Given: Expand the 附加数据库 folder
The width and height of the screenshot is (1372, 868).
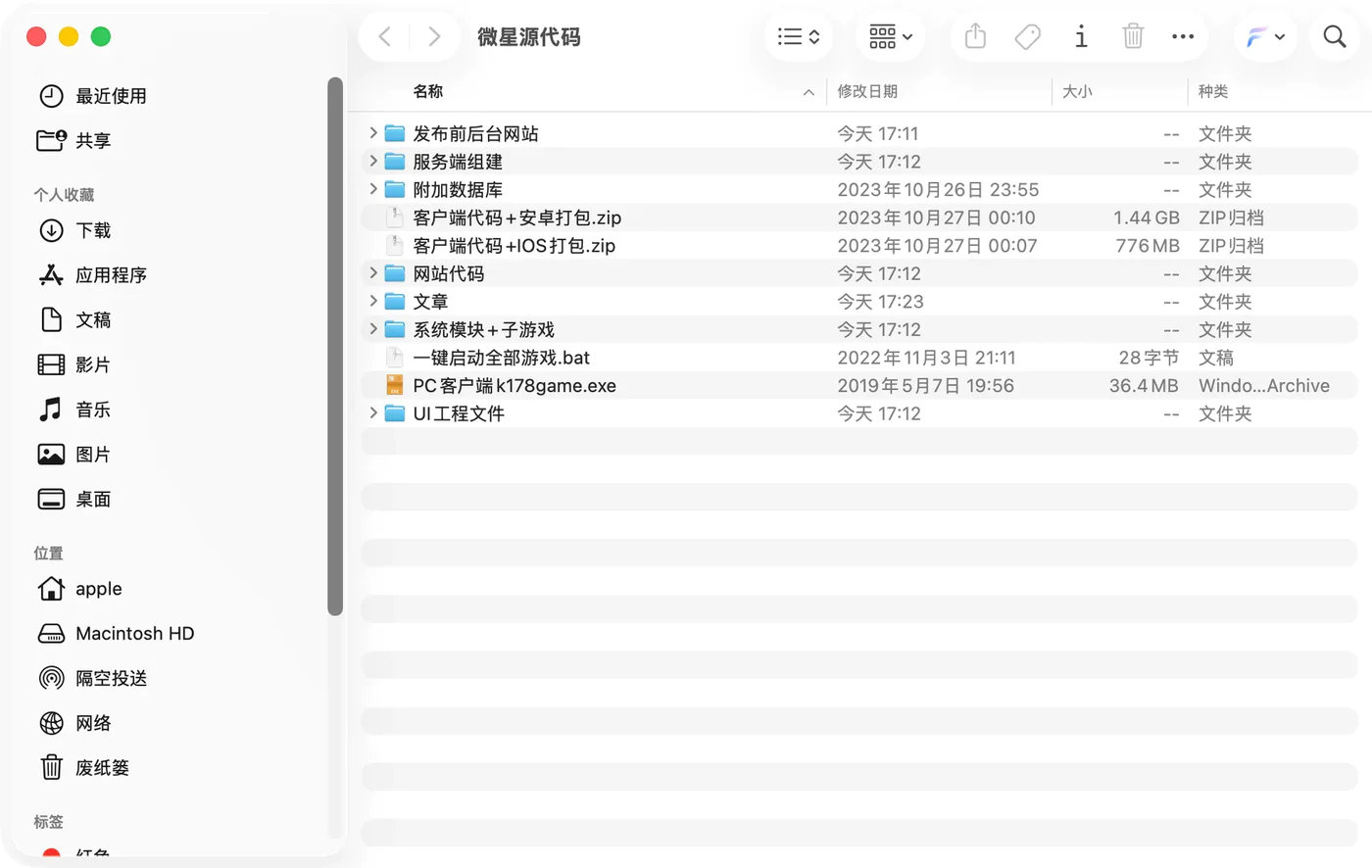Looking at the screenshot, I should pyautogui.click(x=373, y=189).
